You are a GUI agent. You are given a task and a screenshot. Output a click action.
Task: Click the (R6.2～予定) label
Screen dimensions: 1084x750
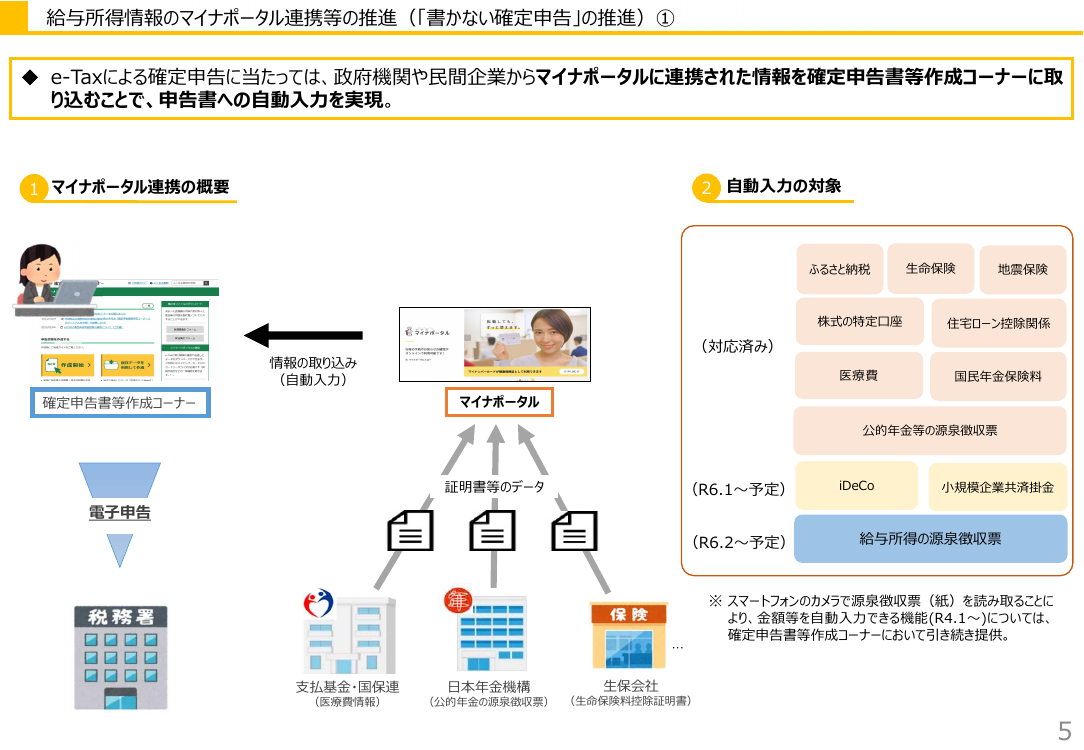[738, 542]
